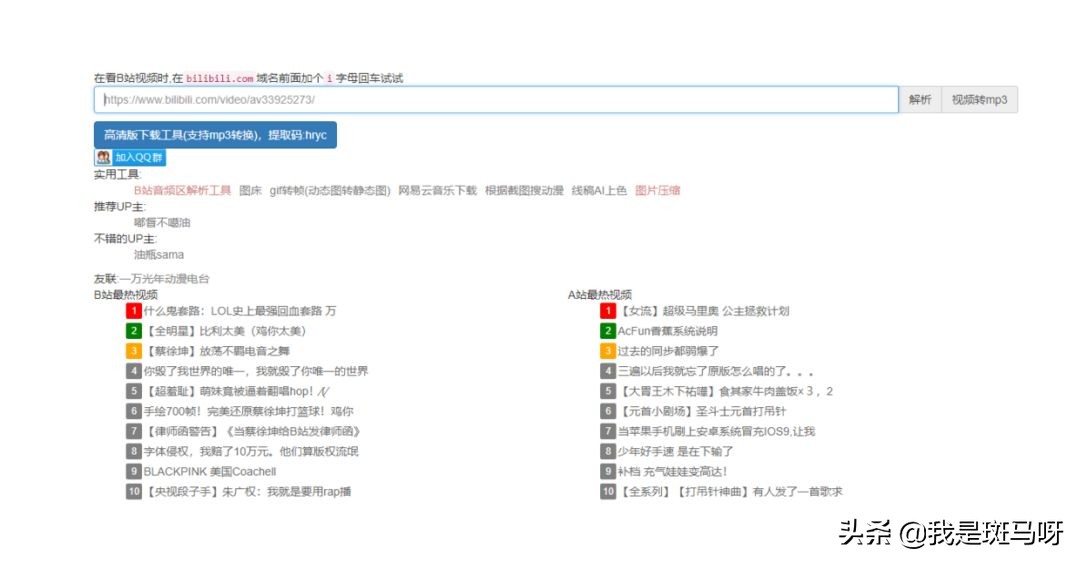Click the blue 高清版下载工具 button
Screen dimensions: 1080x563
click(x=216, y=135)
